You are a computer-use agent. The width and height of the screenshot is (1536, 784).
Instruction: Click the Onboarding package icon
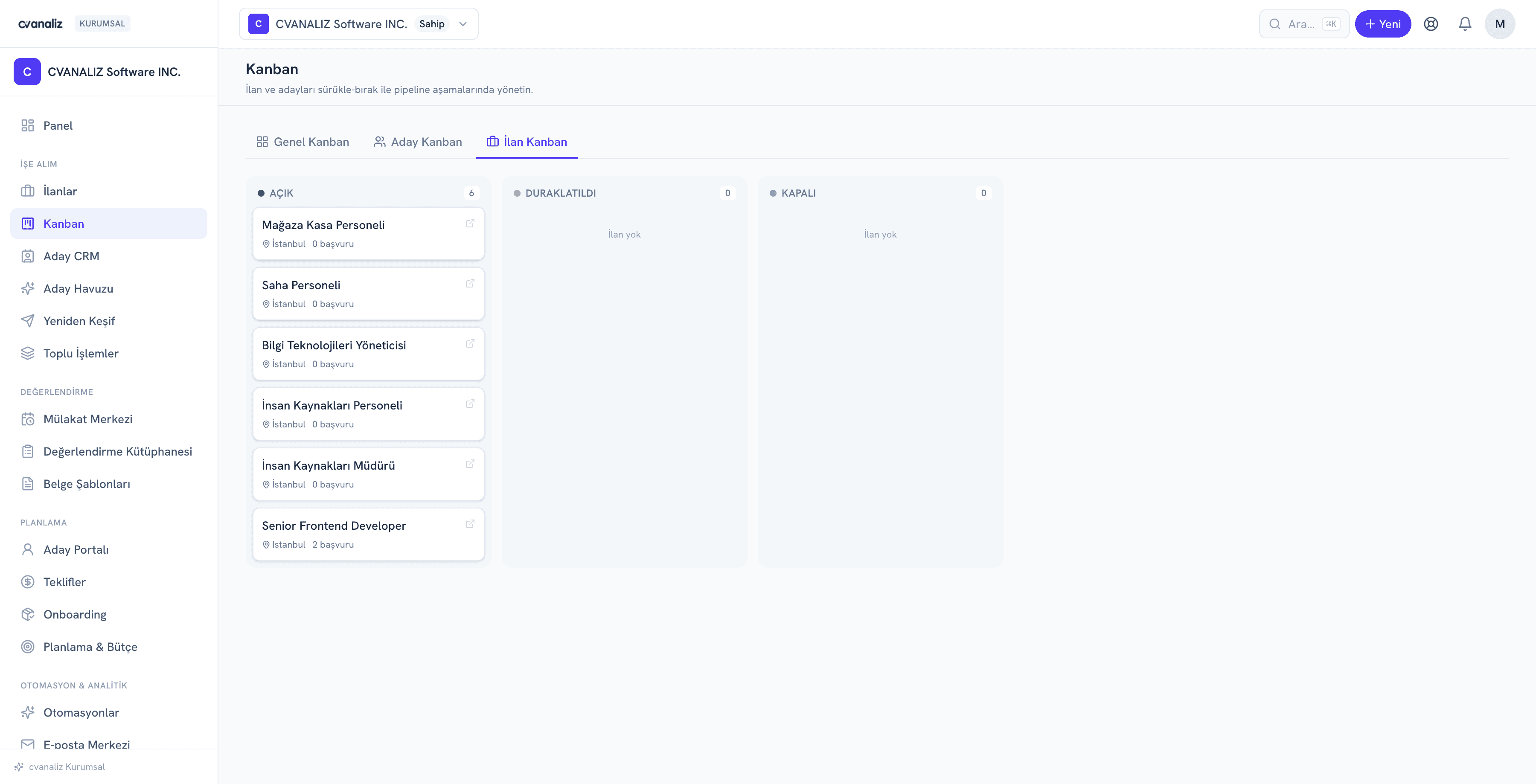coord(27,615)
